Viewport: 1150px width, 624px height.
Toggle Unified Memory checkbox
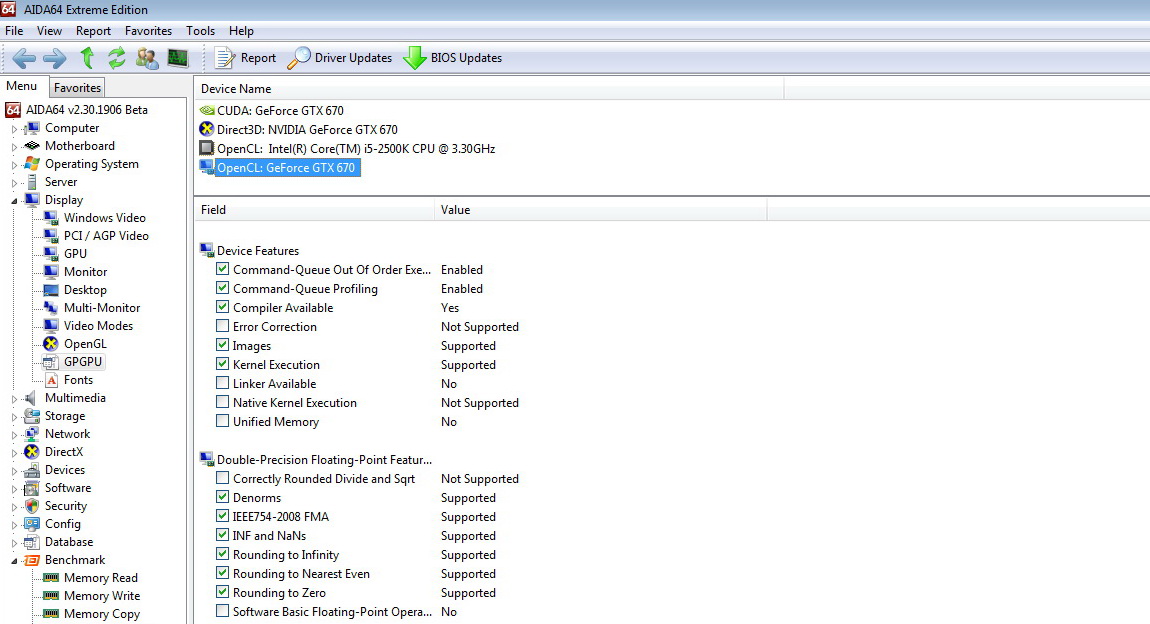(x=222, y=421)
